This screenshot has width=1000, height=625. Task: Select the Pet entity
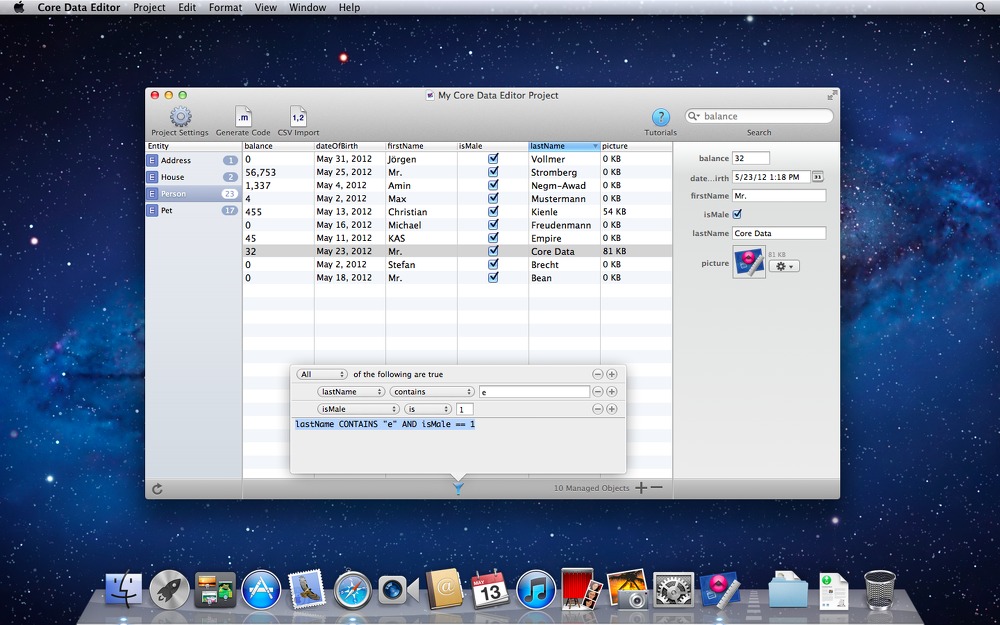(x=193, y=210)
